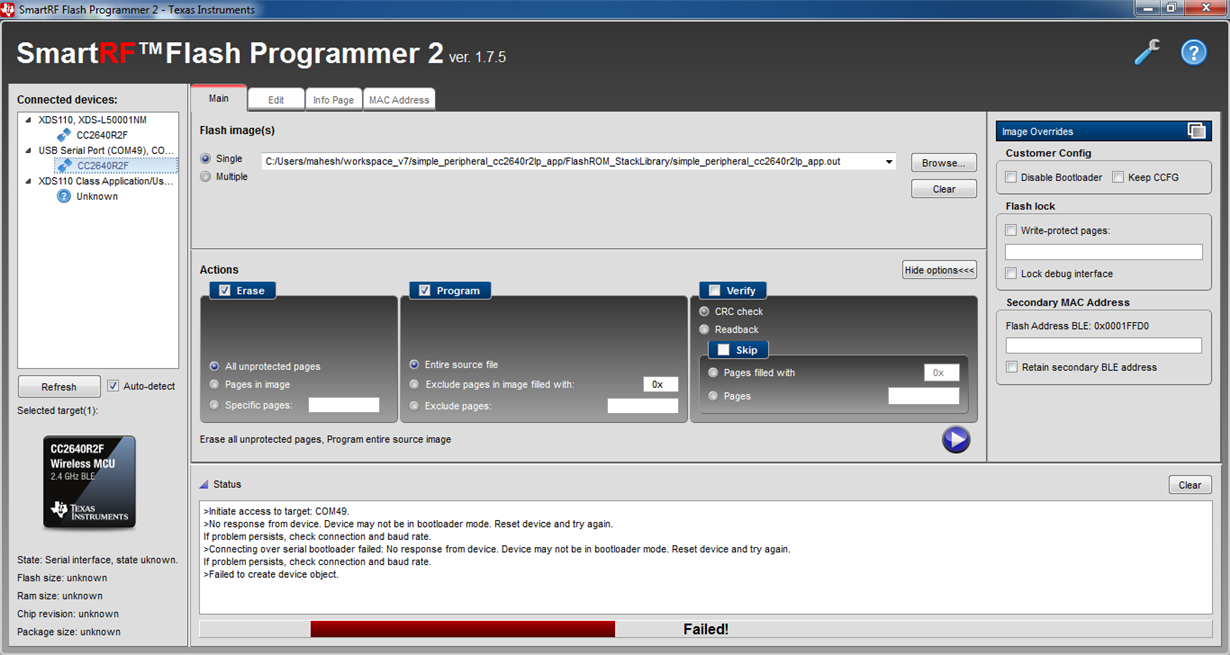Switch to the Main tab

pyautogui.click(x=219, y=98)
